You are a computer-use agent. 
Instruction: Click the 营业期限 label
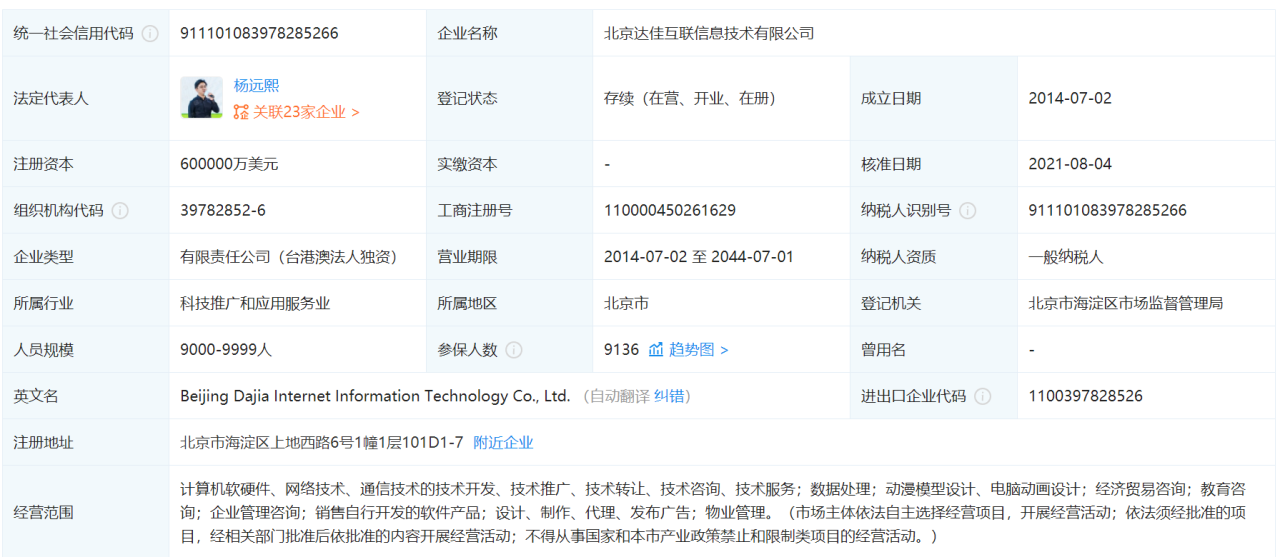[467, 256]
